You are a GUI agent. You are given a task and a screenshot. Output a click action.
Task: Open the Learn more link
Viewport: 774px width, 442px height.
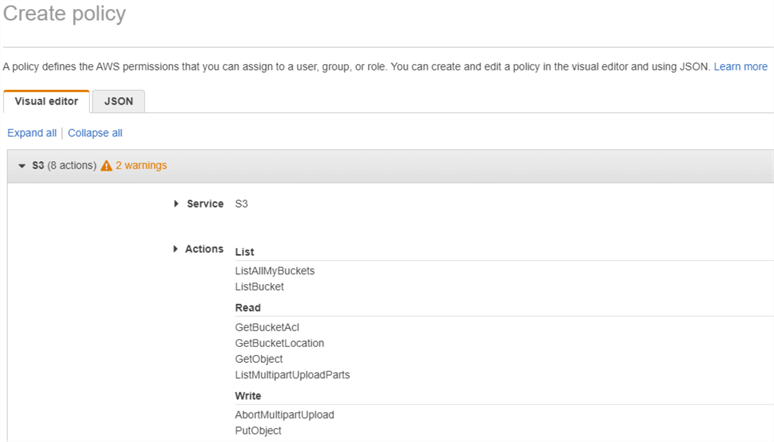click(740, 66)
